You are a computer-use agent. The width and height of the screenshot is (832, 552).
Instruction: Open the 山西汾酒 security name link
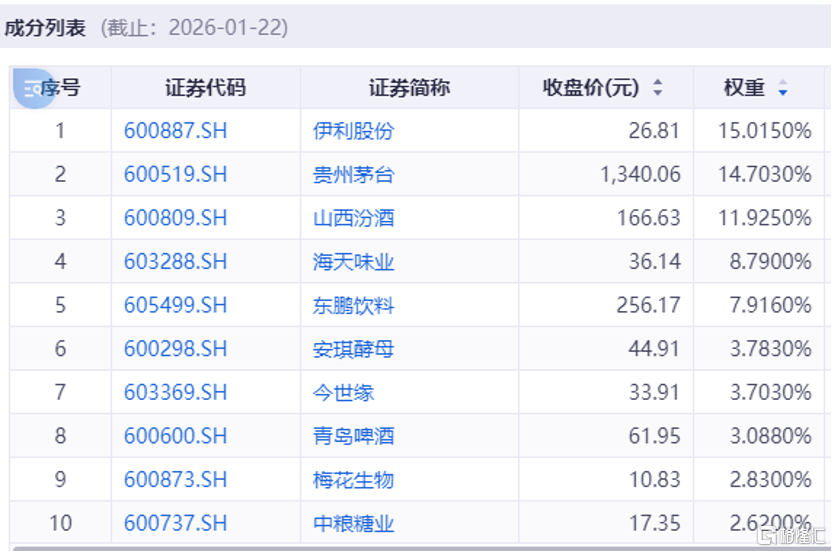(353, 218)
